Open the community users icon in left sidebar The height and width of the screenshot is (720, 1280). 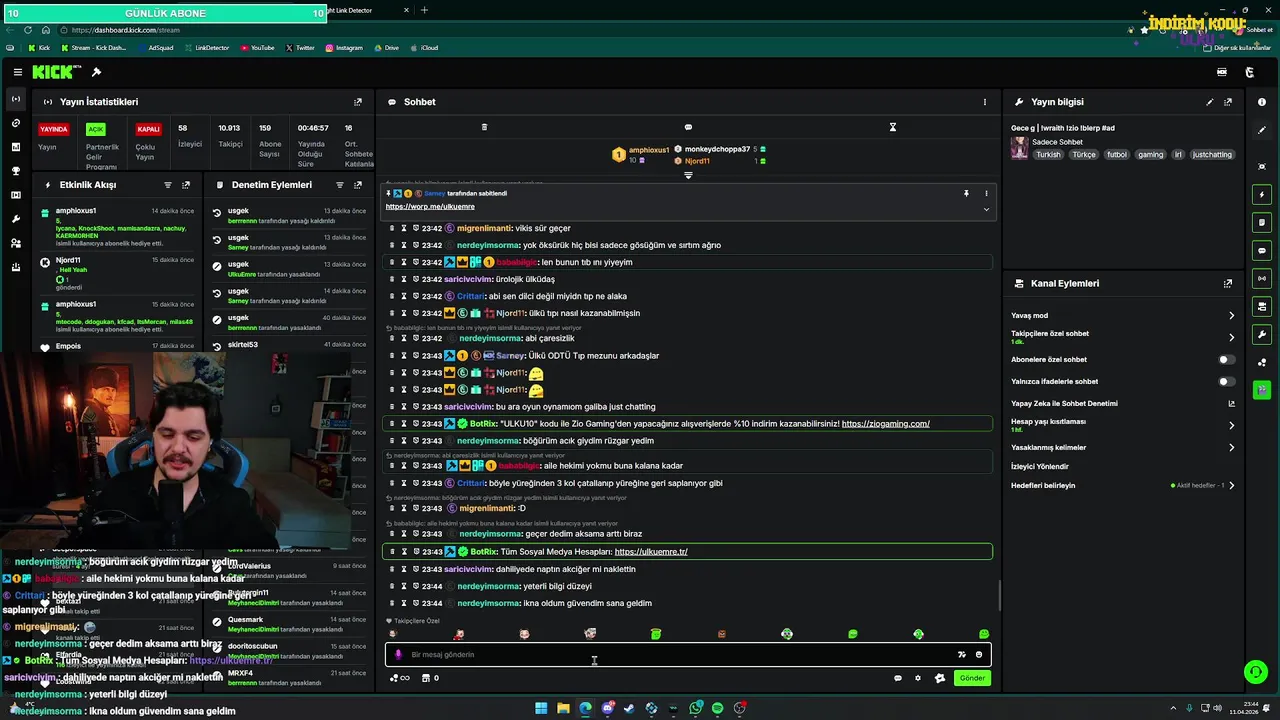(16, 243)
